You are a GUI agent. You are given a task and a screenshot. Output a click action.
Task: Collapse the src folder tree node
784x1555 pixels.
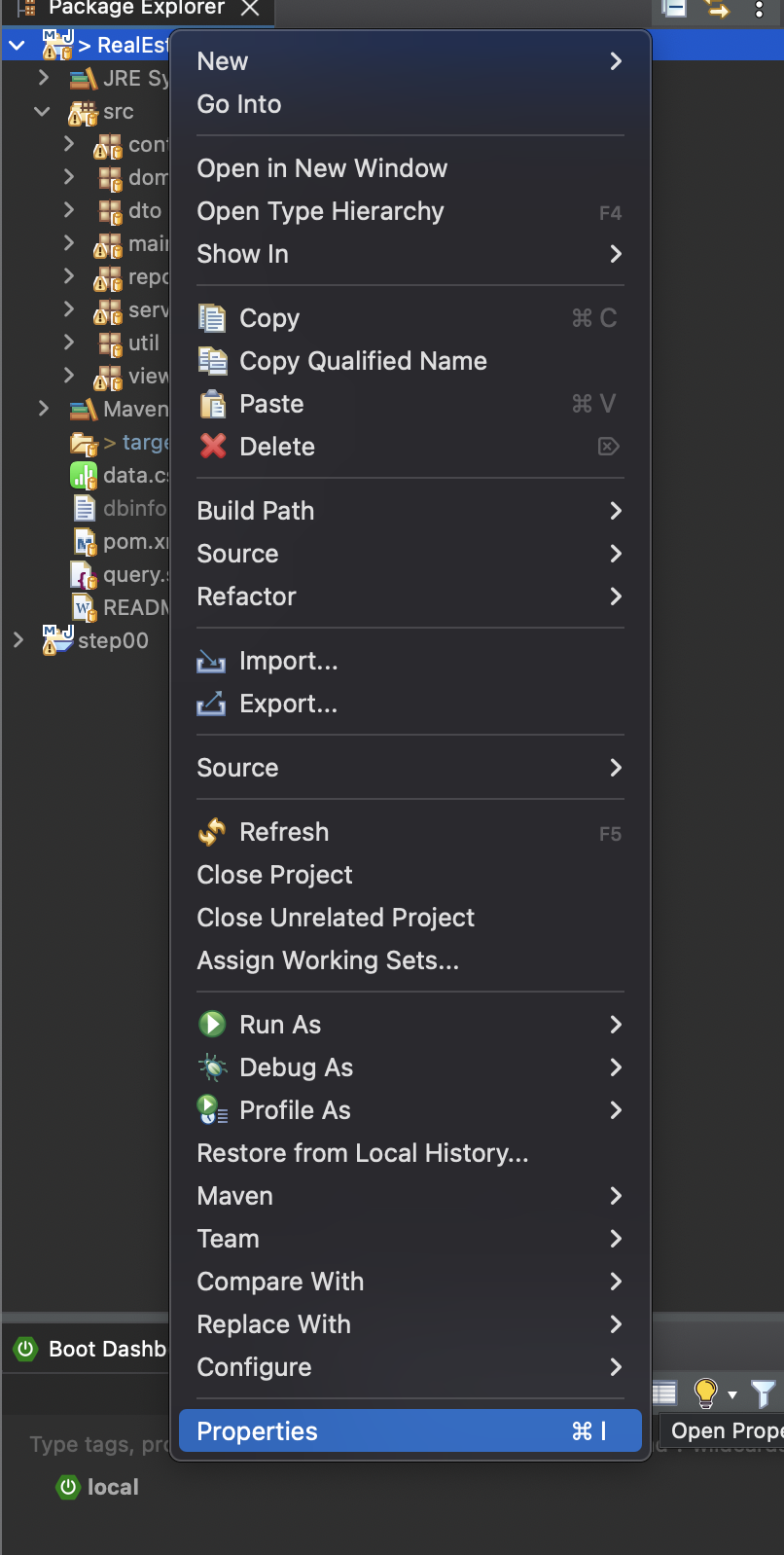click(x=42, y=112)
